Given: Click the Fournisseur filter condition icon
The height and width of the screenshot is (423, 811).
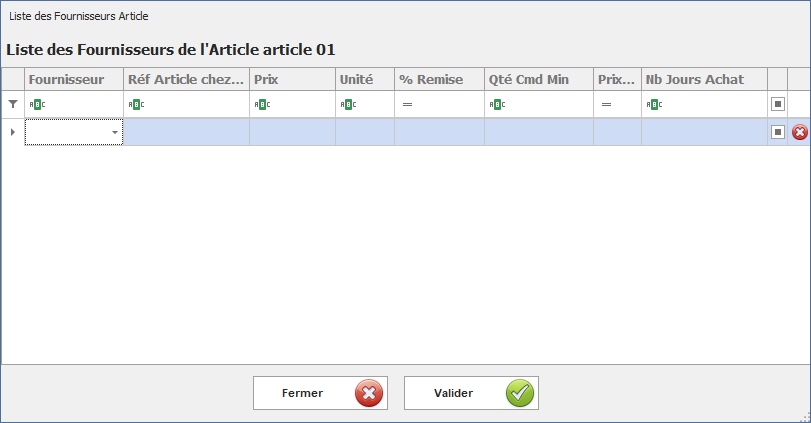Looking at the screenshot, I should [37, 104].
